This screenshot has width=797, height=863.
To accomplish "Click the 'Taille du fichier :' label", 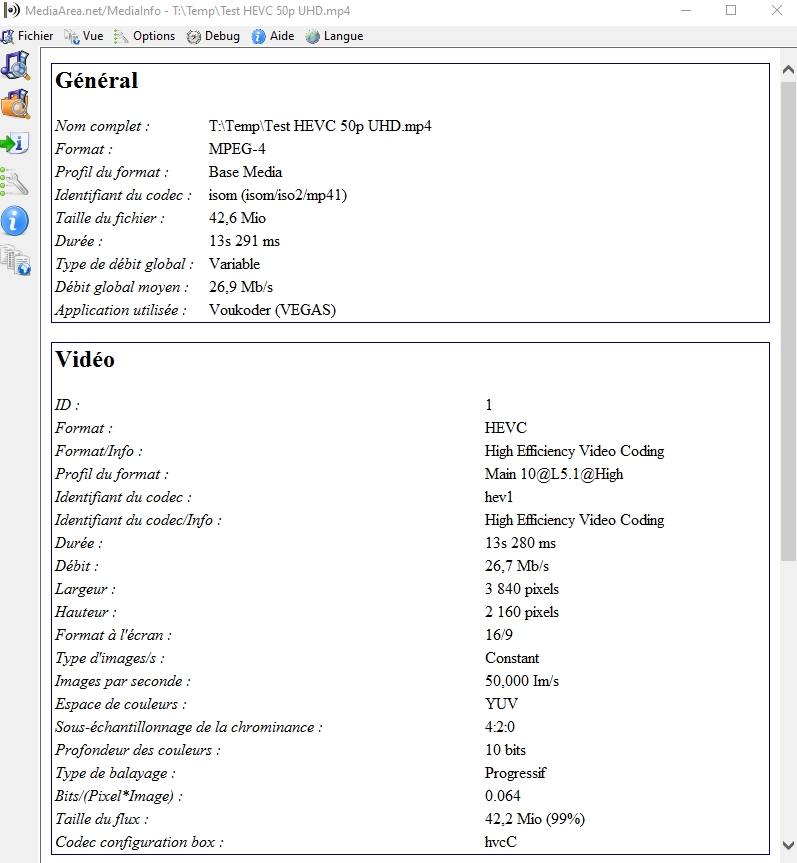I will pyautogui.click(x=110, y=219).
